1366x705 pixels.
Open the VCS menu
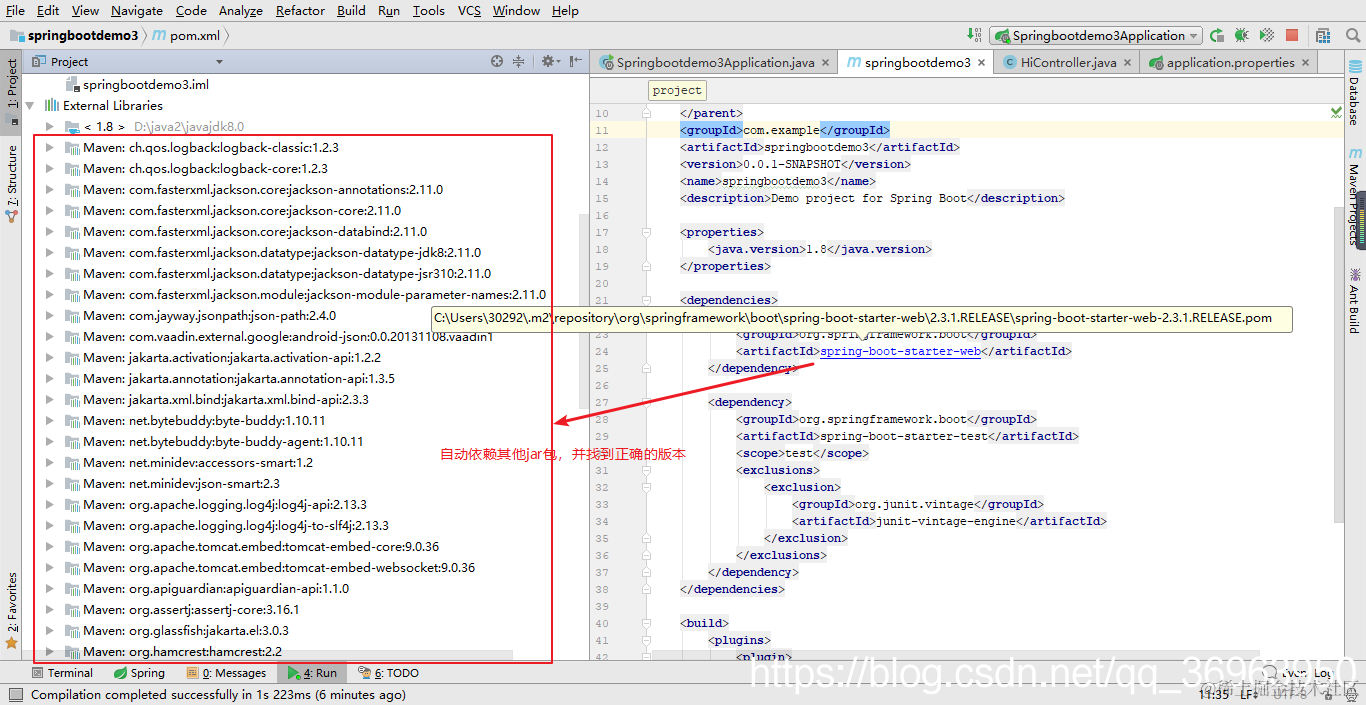(x=469, y=10)
